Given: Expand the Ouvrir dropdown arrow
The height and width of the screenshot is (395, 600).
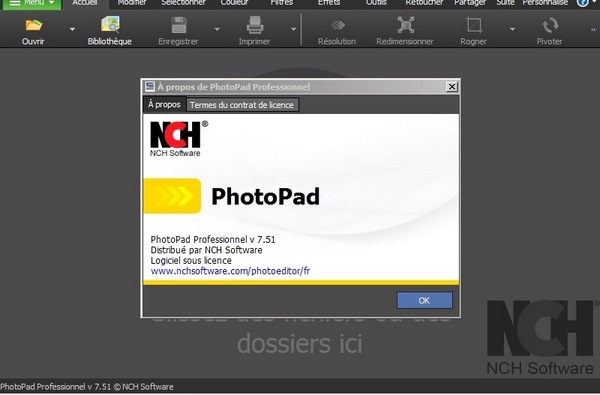Looking at the screenshot, I should tap(72, 29).
